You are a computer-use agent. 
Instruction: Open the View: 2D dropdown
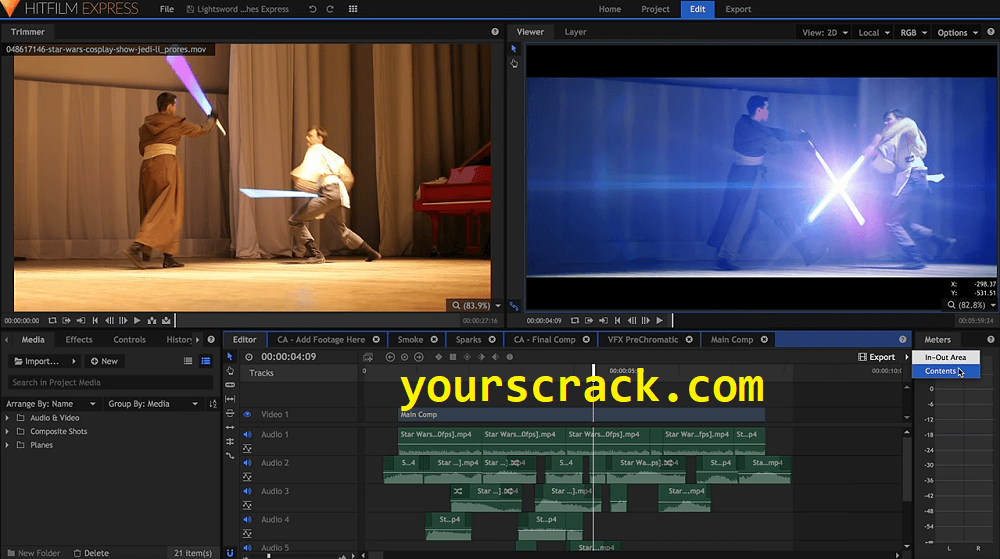(825, 33)
